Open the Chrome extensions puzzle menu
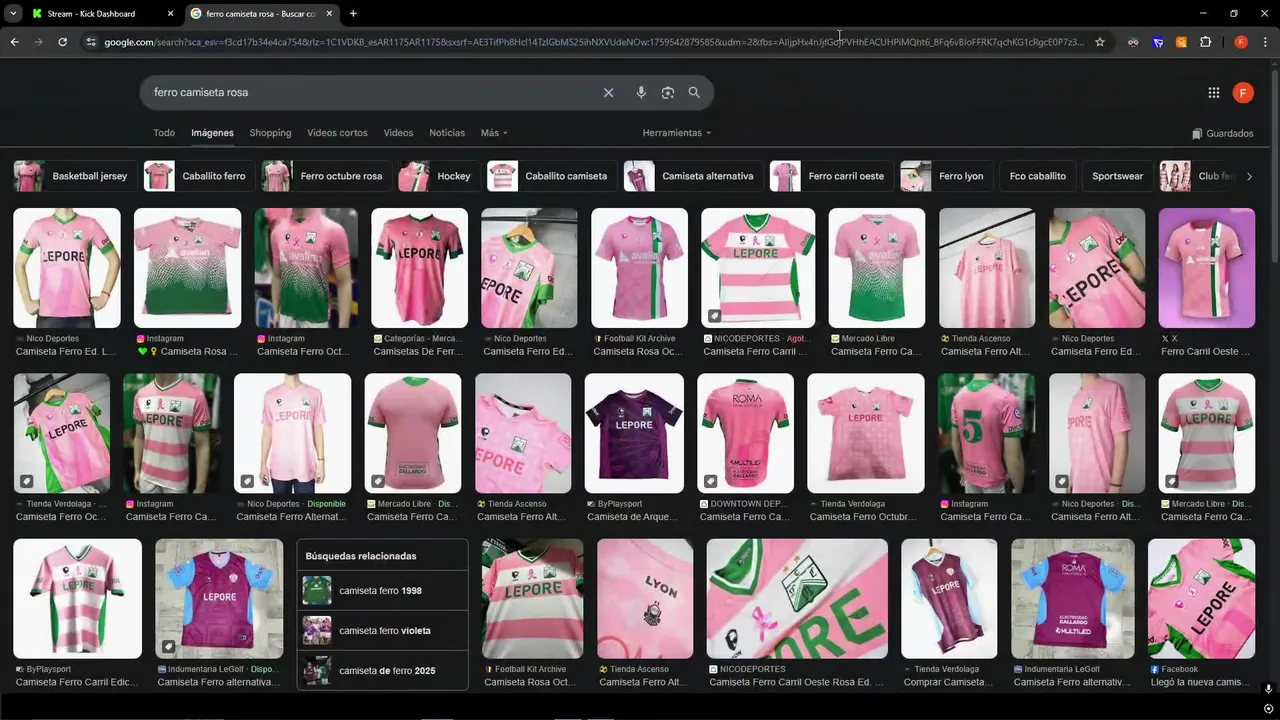The image size is (1280, 720). [x=1205, y=42]
